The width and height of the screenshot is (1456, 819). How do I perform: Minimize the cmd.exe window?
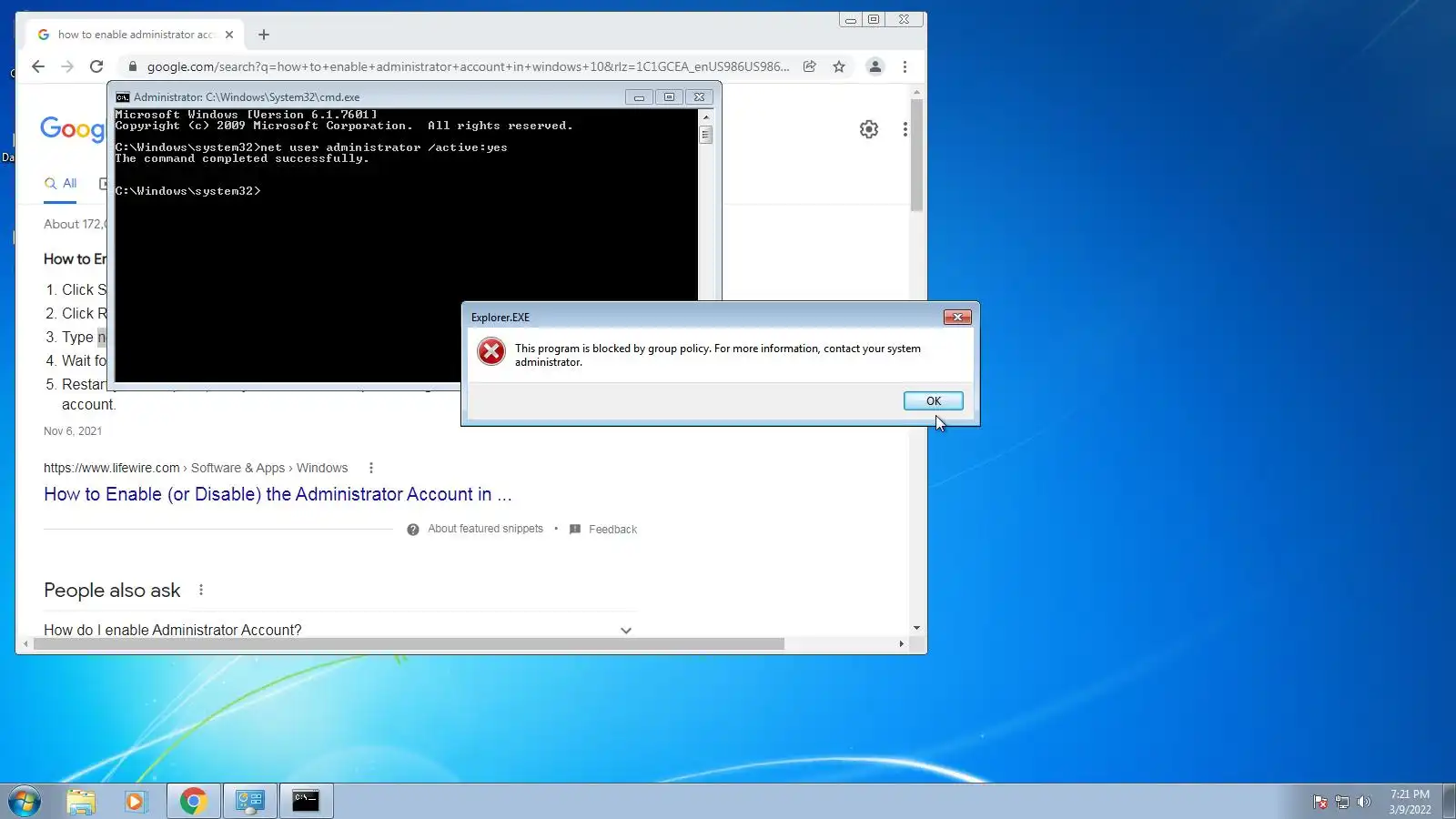[639, 97]
